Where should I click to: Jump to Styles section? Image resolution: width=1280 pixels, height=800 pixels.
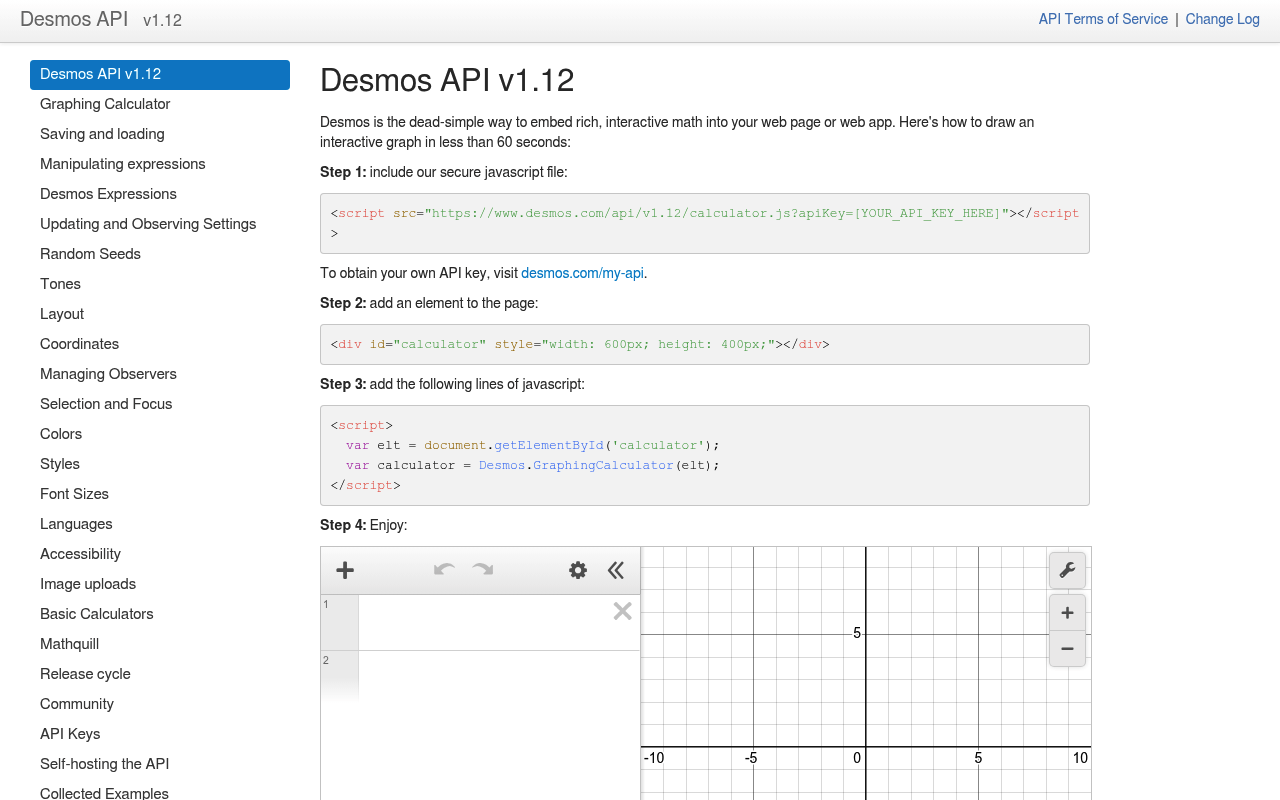pos(160,464)
